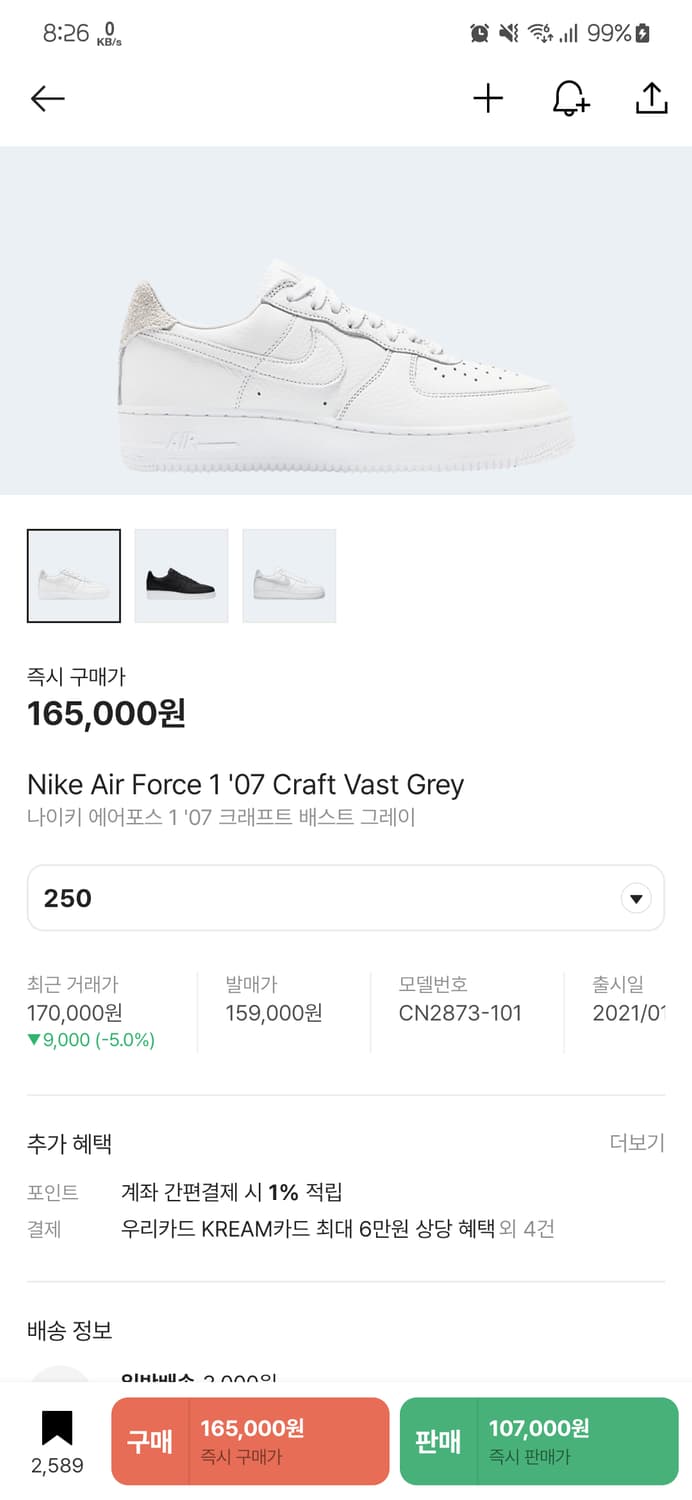Go back using the back arrow
This screenshot has width=692, height=1500.
tap(46, 98)
